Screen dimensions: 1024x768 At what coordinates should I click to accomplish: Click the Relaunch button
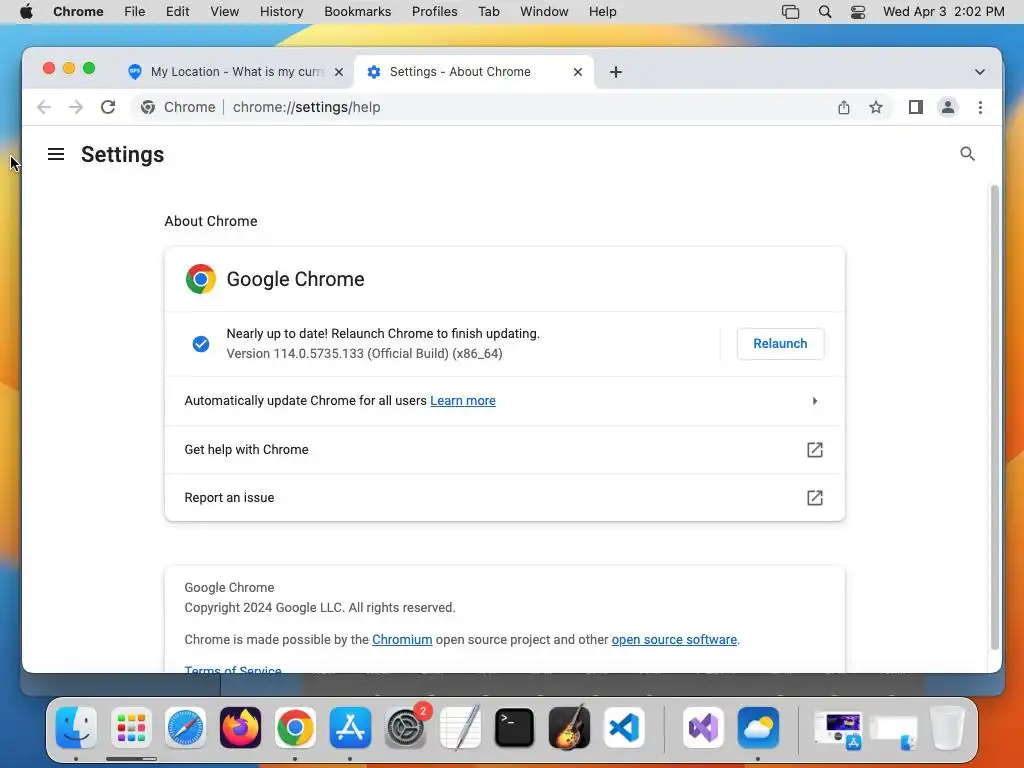click(x=780, y=344)
